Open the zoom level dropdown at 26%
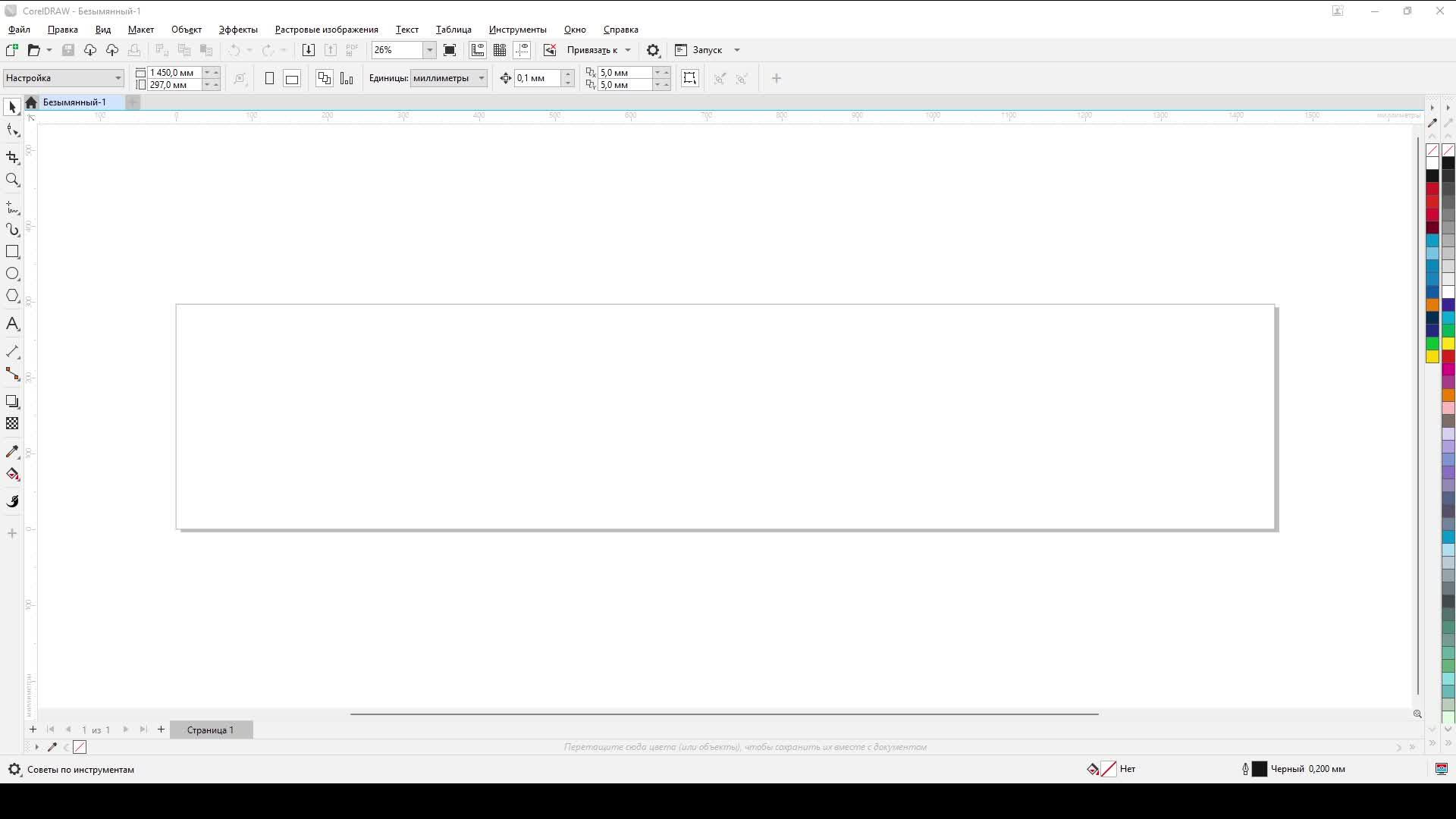 (429, 50)
